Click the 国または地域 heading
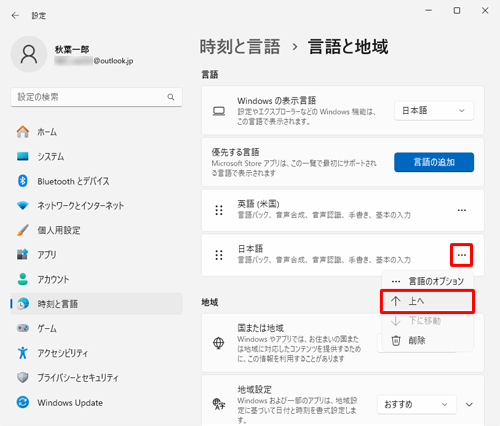 (x=261, y=328)
